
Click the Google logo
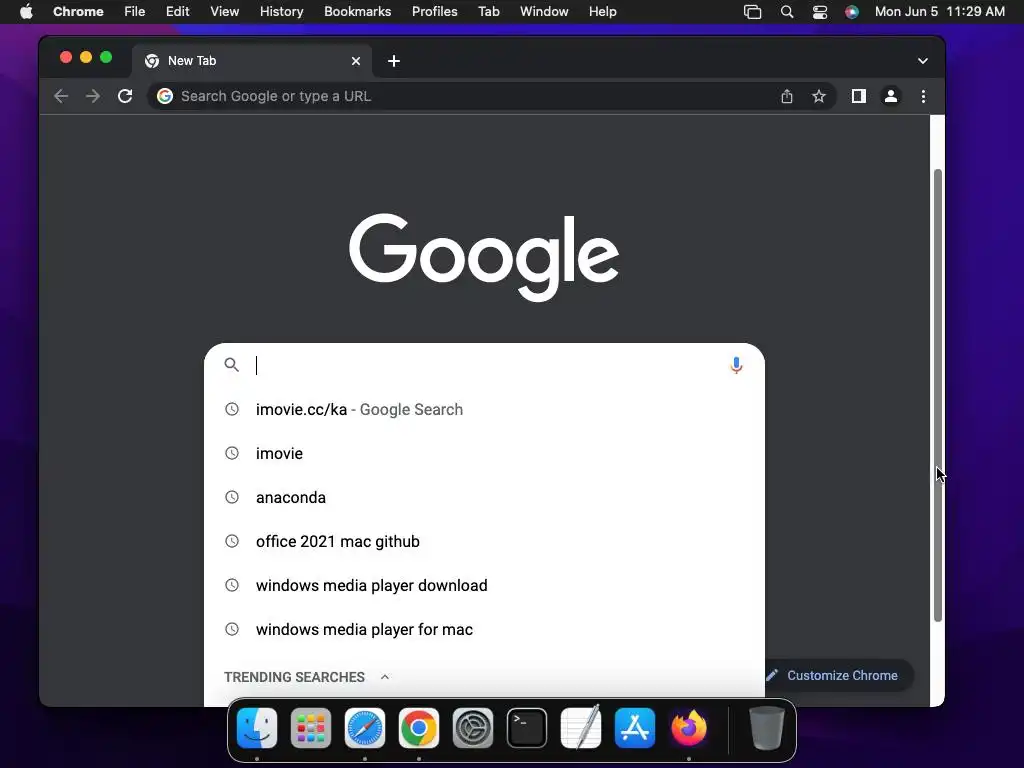[484, 257]
